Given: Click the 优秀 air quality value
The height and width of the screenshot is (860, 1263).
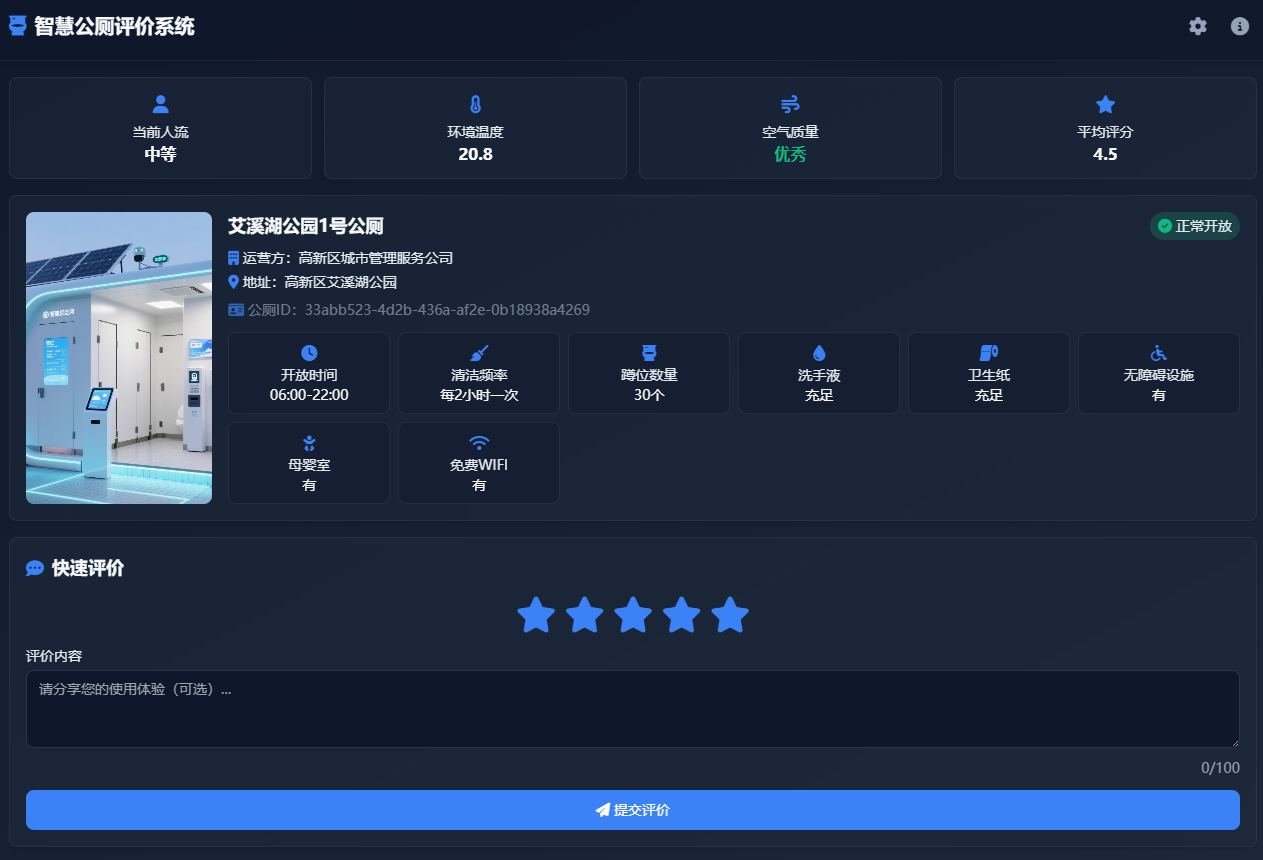Looking at the screenshot, I should tap(790, 154).
